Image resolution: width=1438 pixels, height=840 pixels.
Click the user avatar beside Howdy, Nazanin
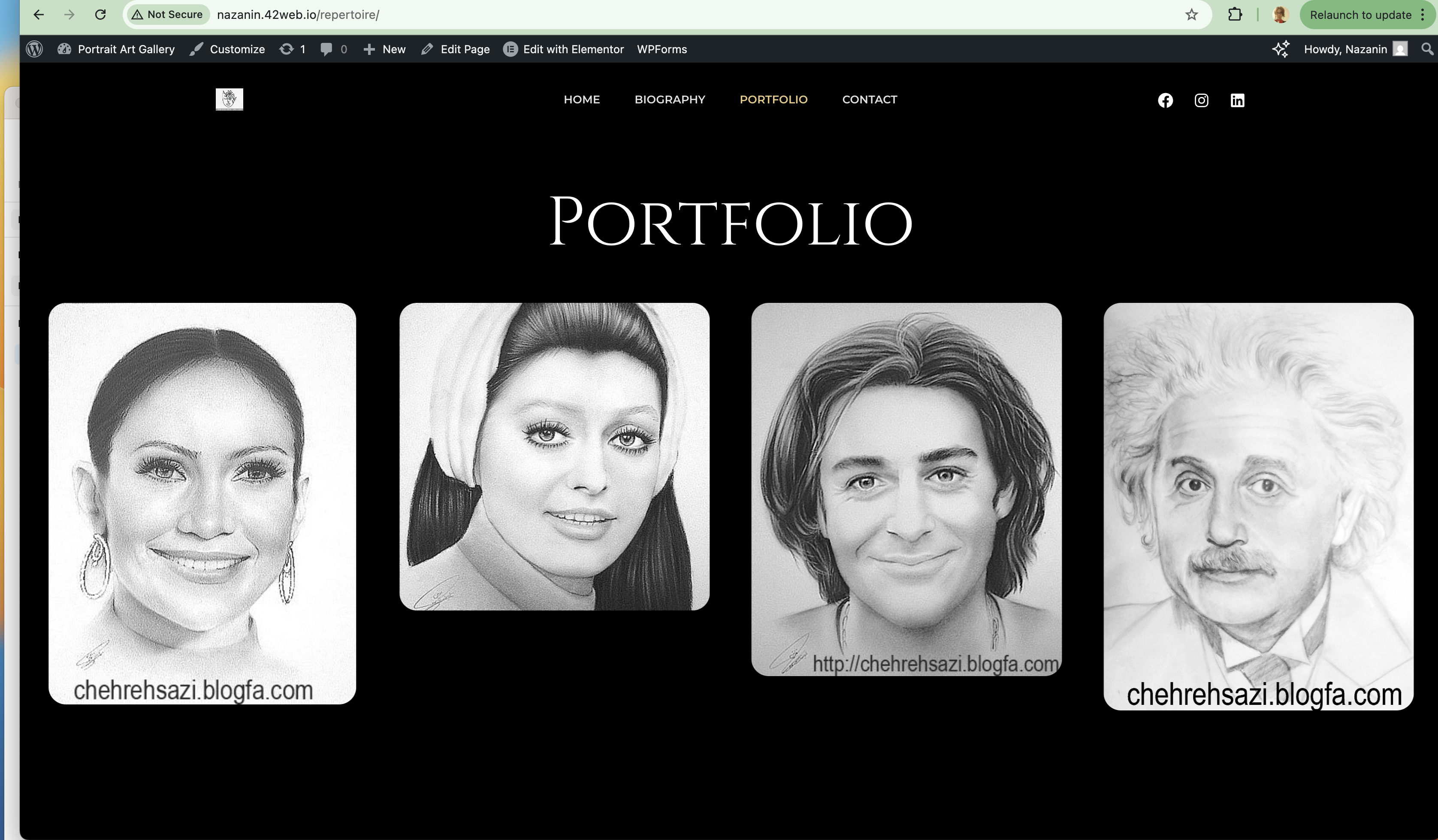click(x=1400, y=49)
